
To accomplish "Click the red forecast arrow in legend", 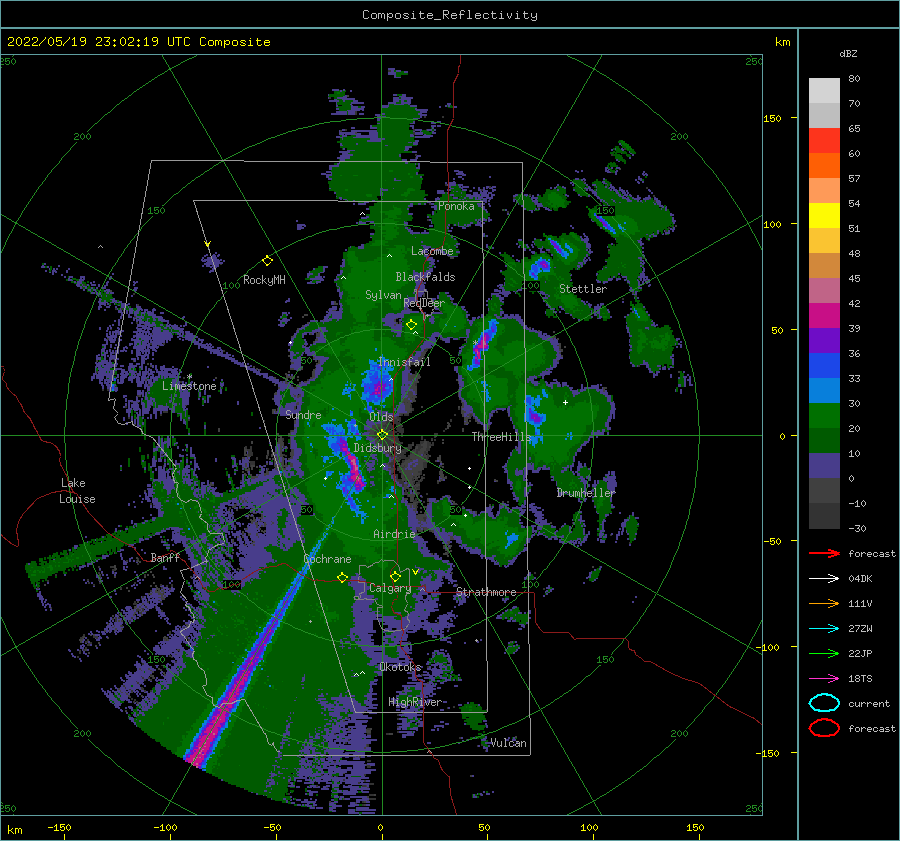I will tap(824, 553).
